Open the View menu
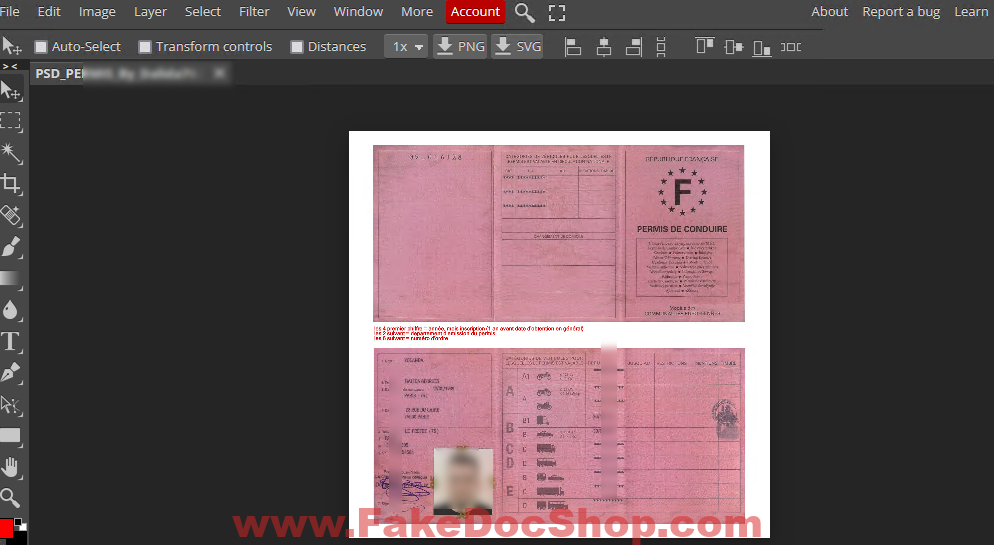This screenshot has height=545, width=994. click(x=301, y=11)
